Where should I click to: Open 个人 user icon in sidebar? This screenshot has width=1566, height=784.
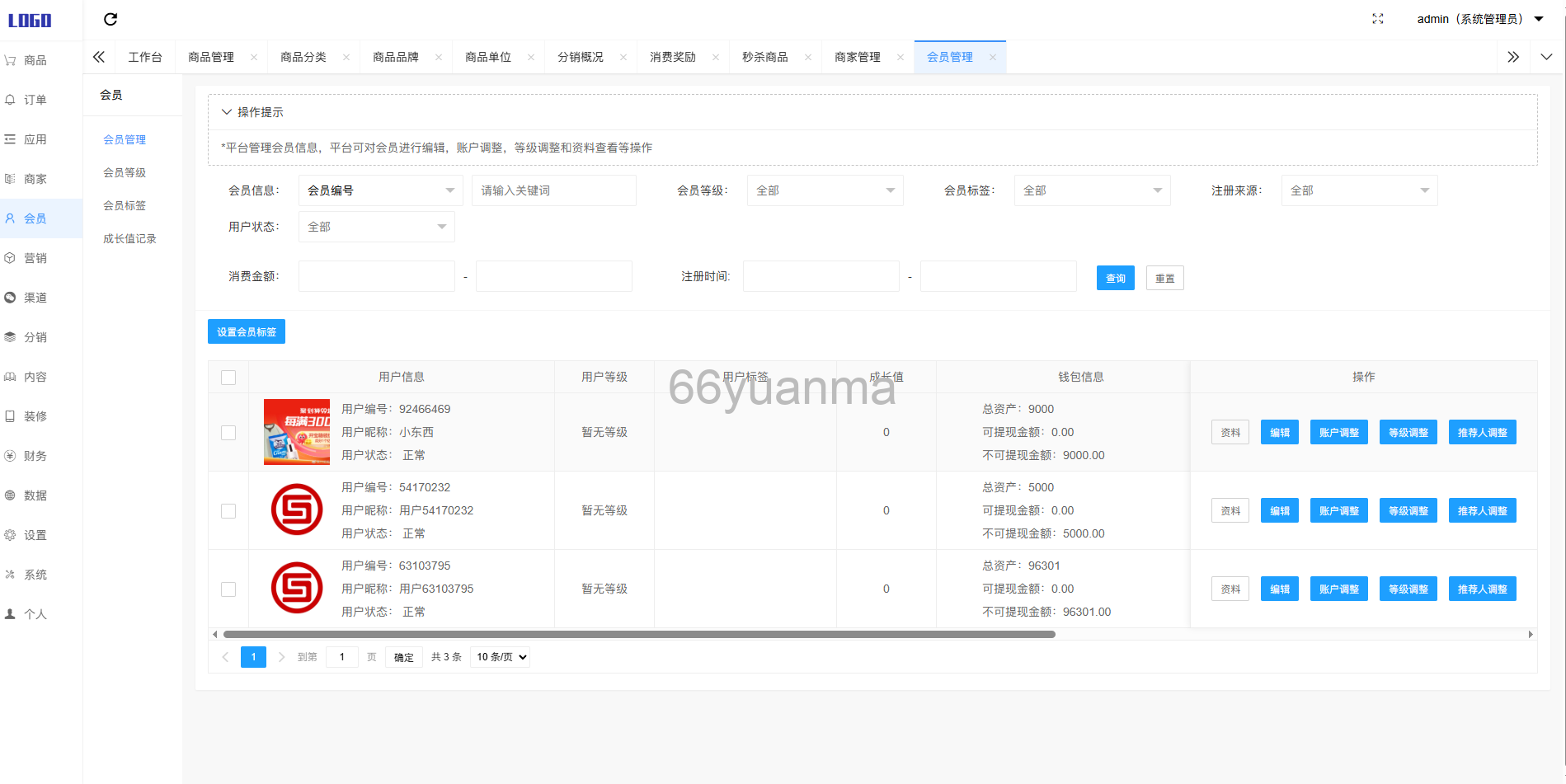coord(10,614)
